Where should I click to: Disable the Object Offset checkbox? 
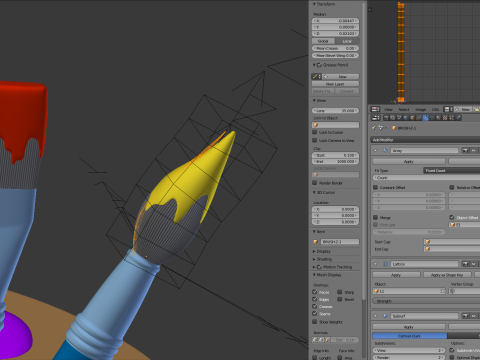[452, 217]
